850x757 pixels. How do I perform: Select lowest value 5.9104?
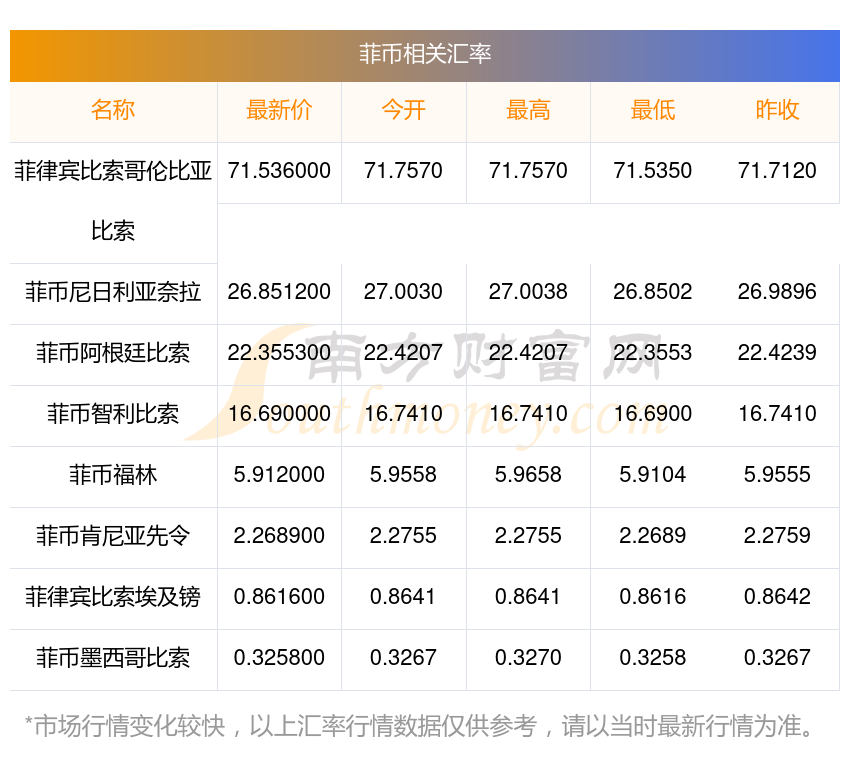coord(653,475)
